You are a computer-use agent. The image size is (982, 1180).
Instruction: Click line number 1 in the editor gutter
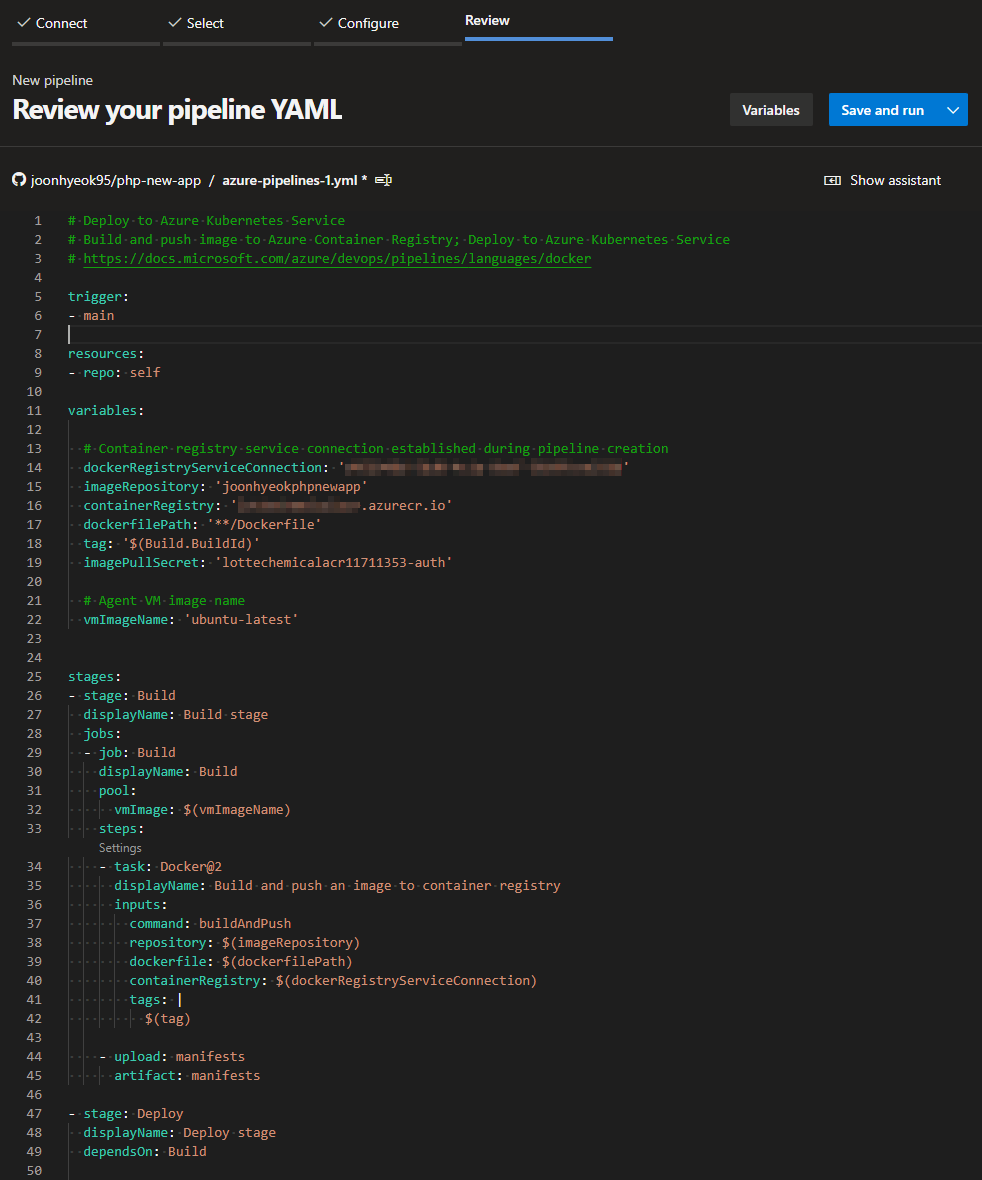pyautogui.click(x=38, y=220)
